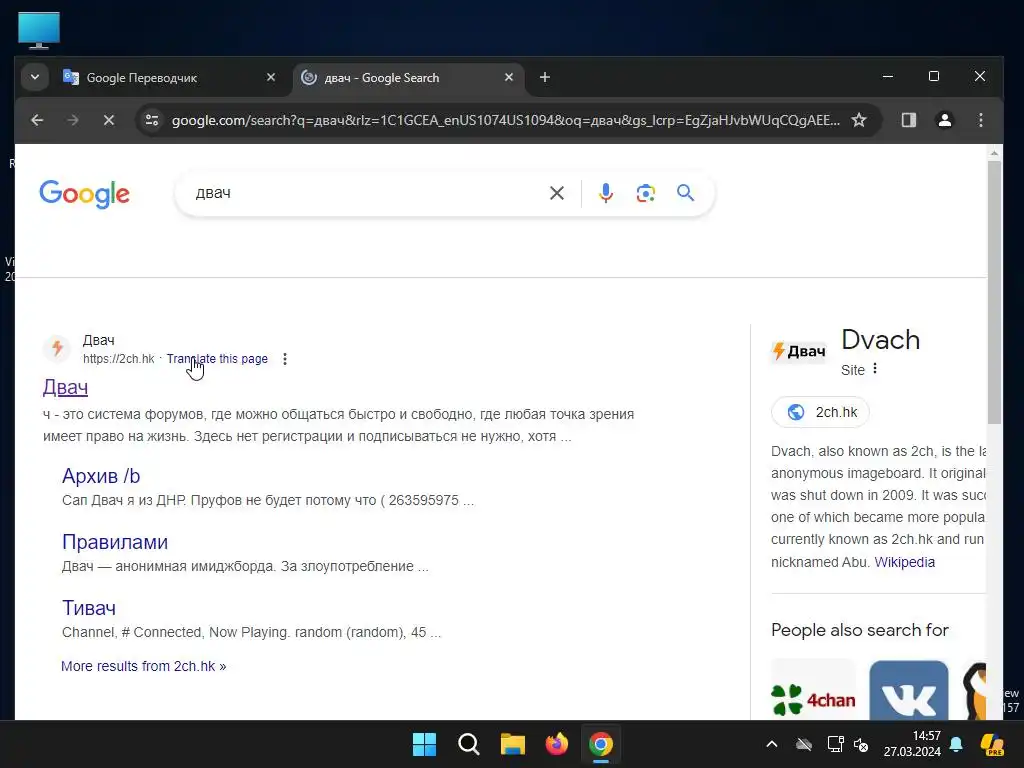Click the https://2ch.hk result URL
Screen dimensions: 1024x768
coord(119,359)
